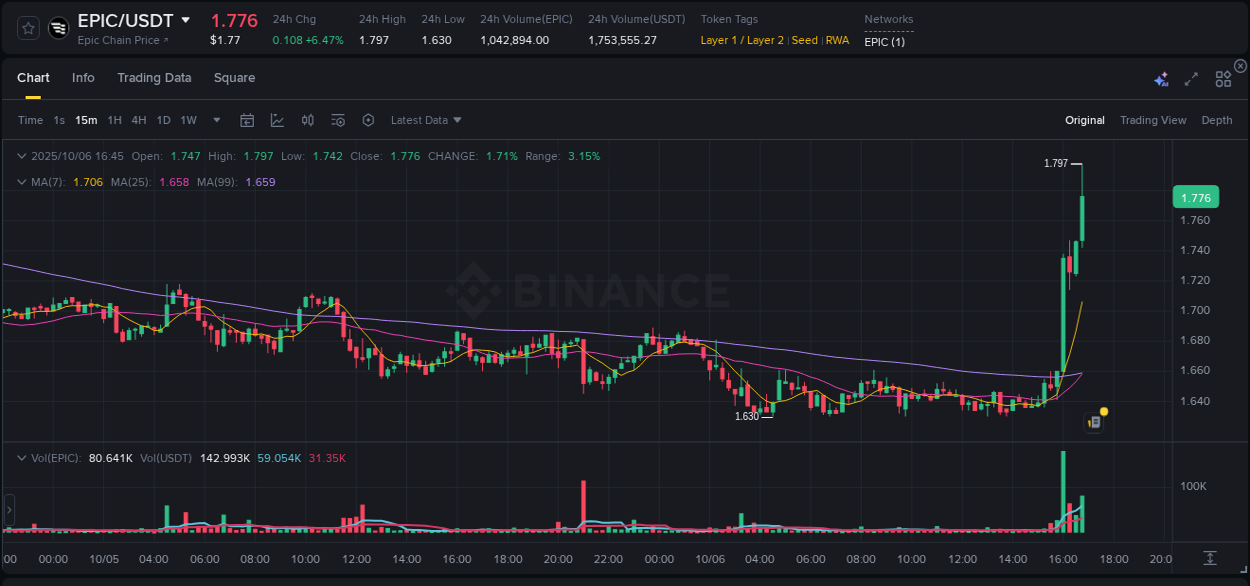This screenshot has height=586, width=1250.
Task: Open the date range calendar icon
Action: click(x=247, y=120)
